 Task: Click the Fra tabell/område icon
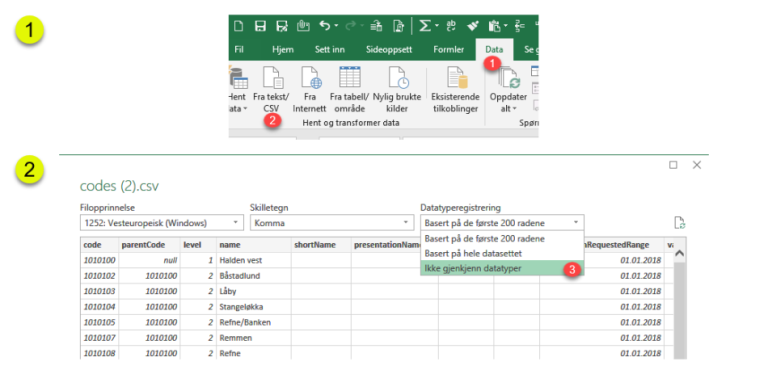click(350, 77)
